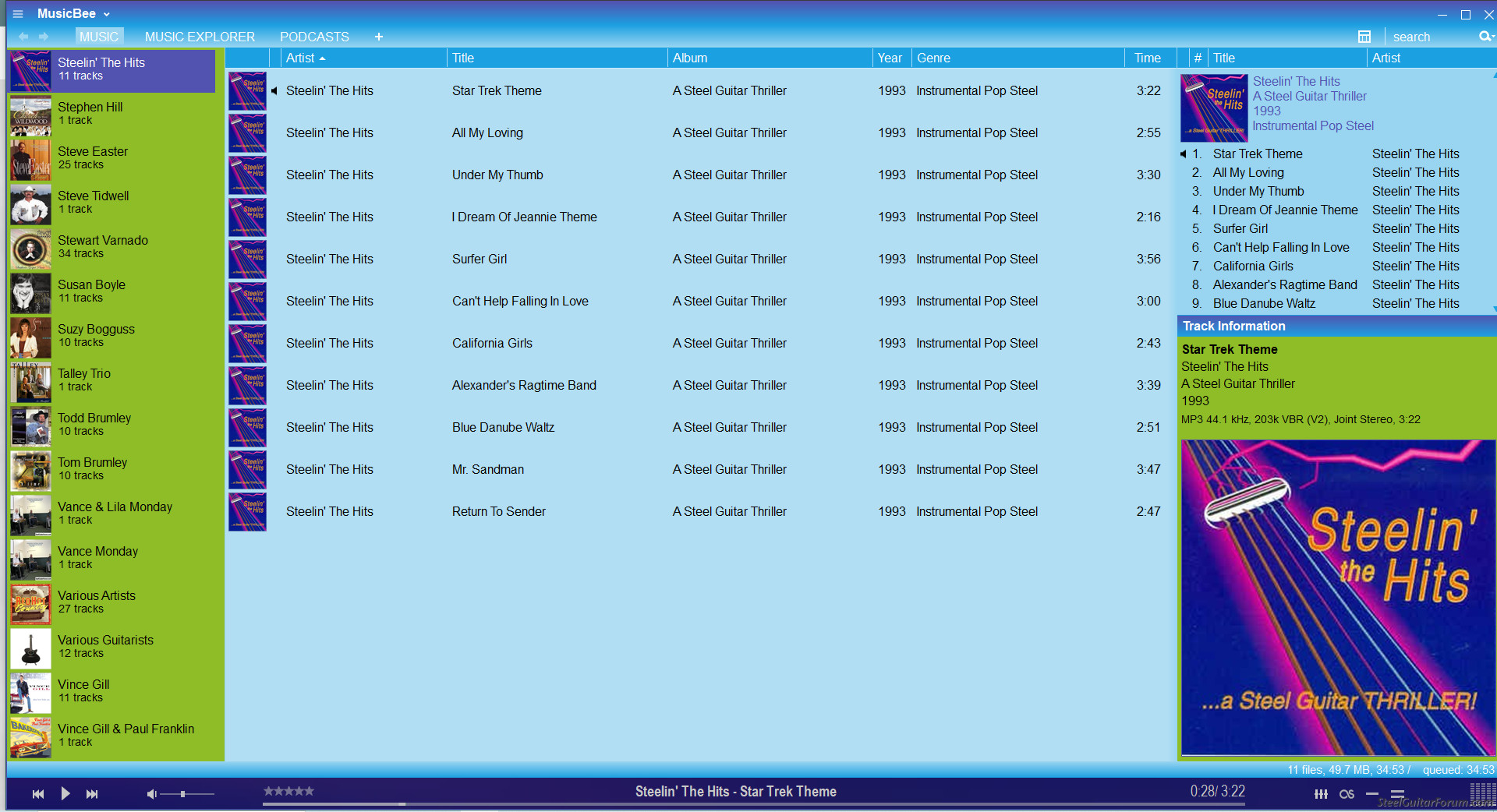The height and width of the screenshot is (812, 1497).
Task: Toggle the repeat mode icon in player bar
Action: tap(1372, 794)
